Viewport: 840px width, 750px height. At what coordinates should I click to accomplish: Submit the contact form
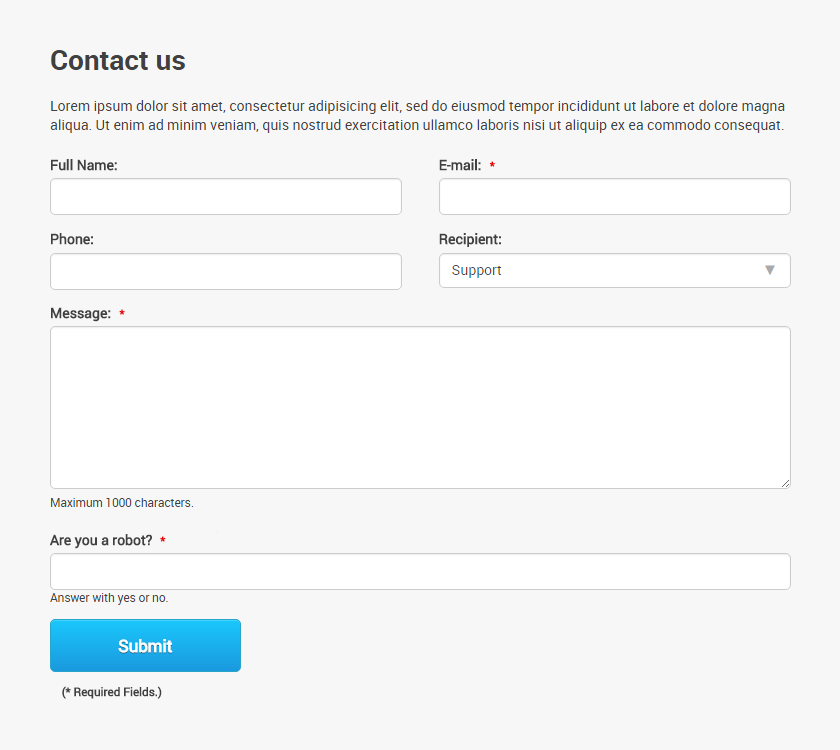145,646
